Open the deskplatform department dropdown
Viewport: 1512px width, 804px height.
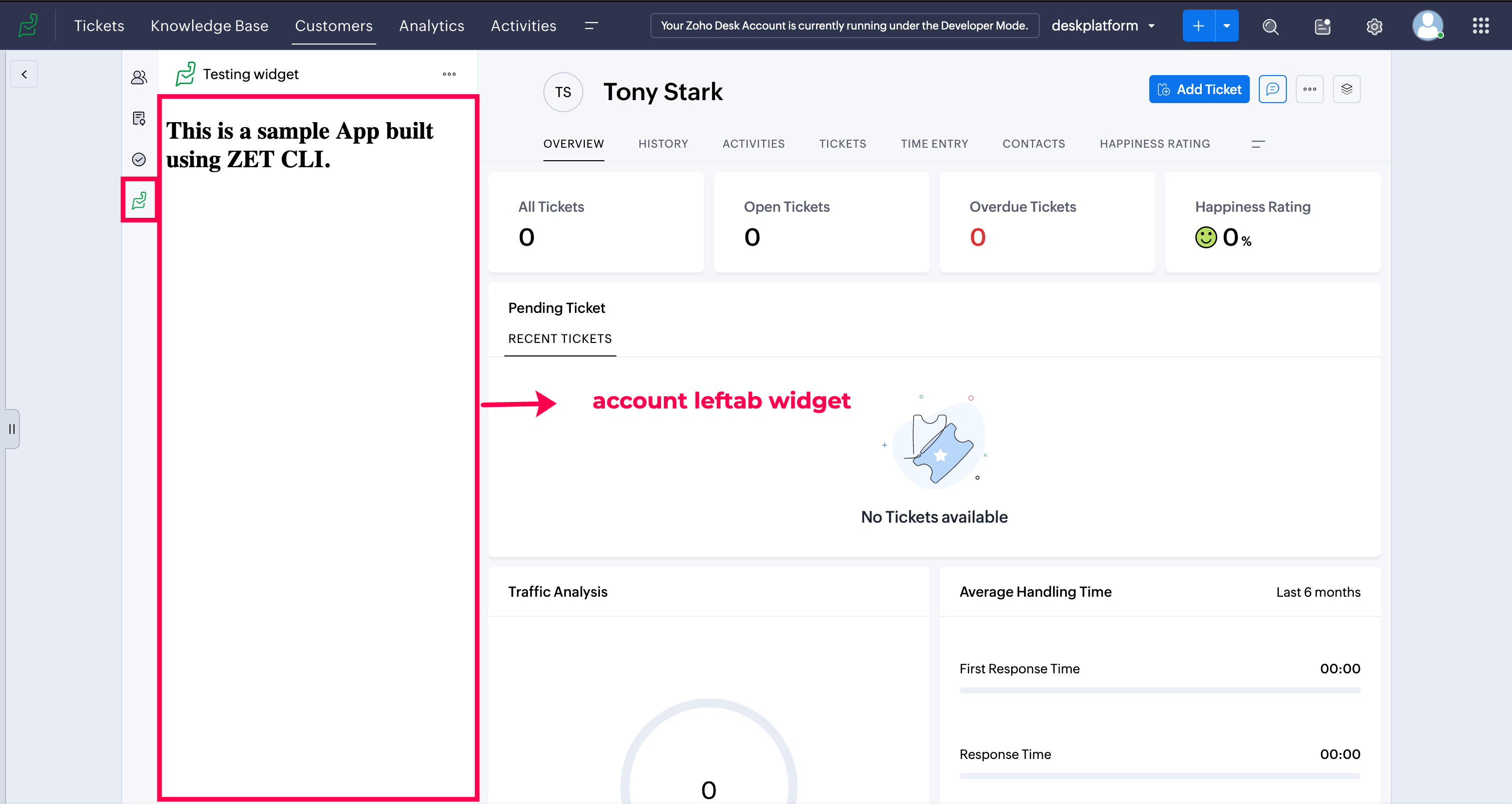(1103, 25)
